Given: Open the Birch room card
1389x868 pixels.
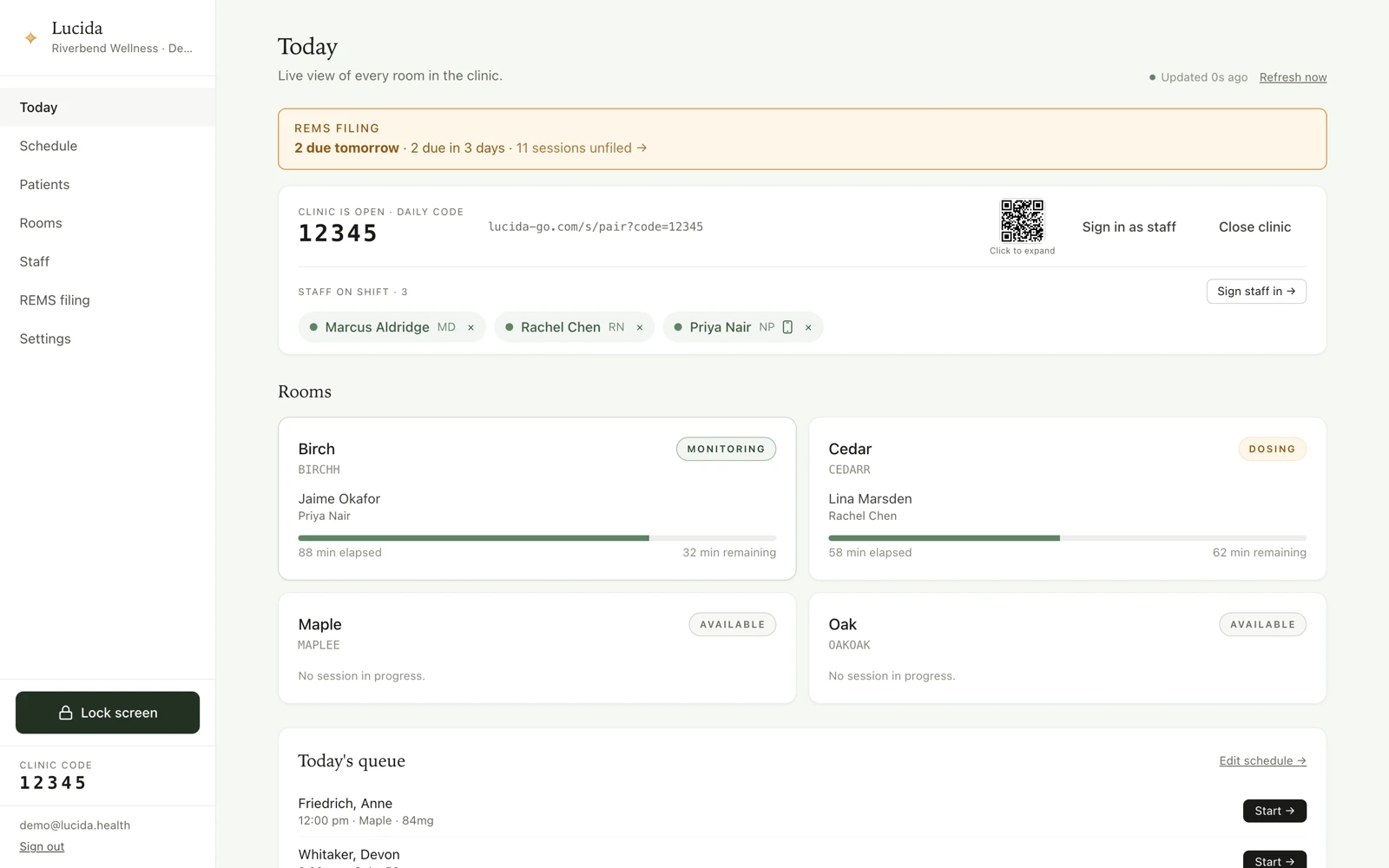Looking at the screenshot, I should (x=537, y=498).
